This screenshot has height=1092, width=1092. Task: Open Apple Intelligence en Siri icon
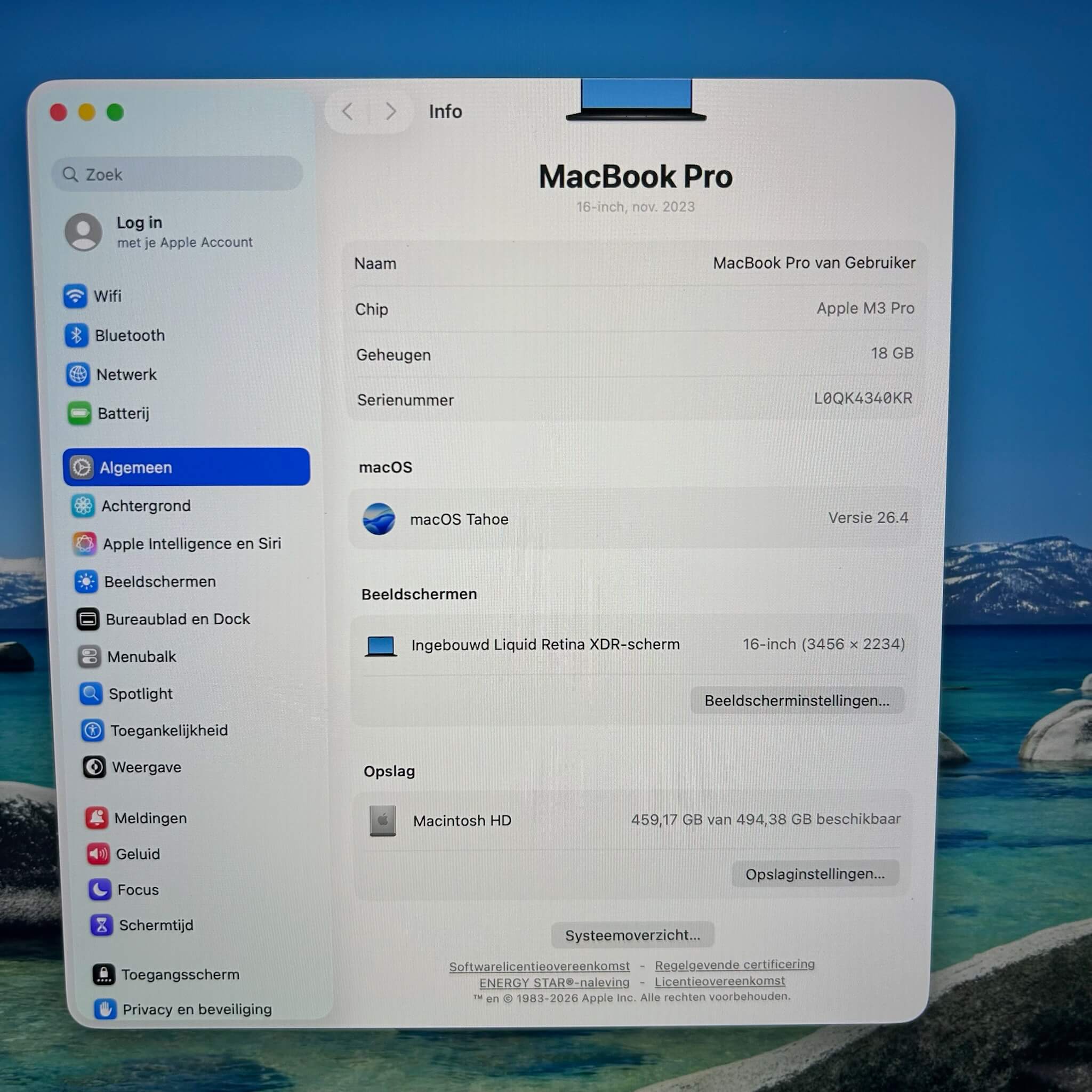(x=84, y=543)
